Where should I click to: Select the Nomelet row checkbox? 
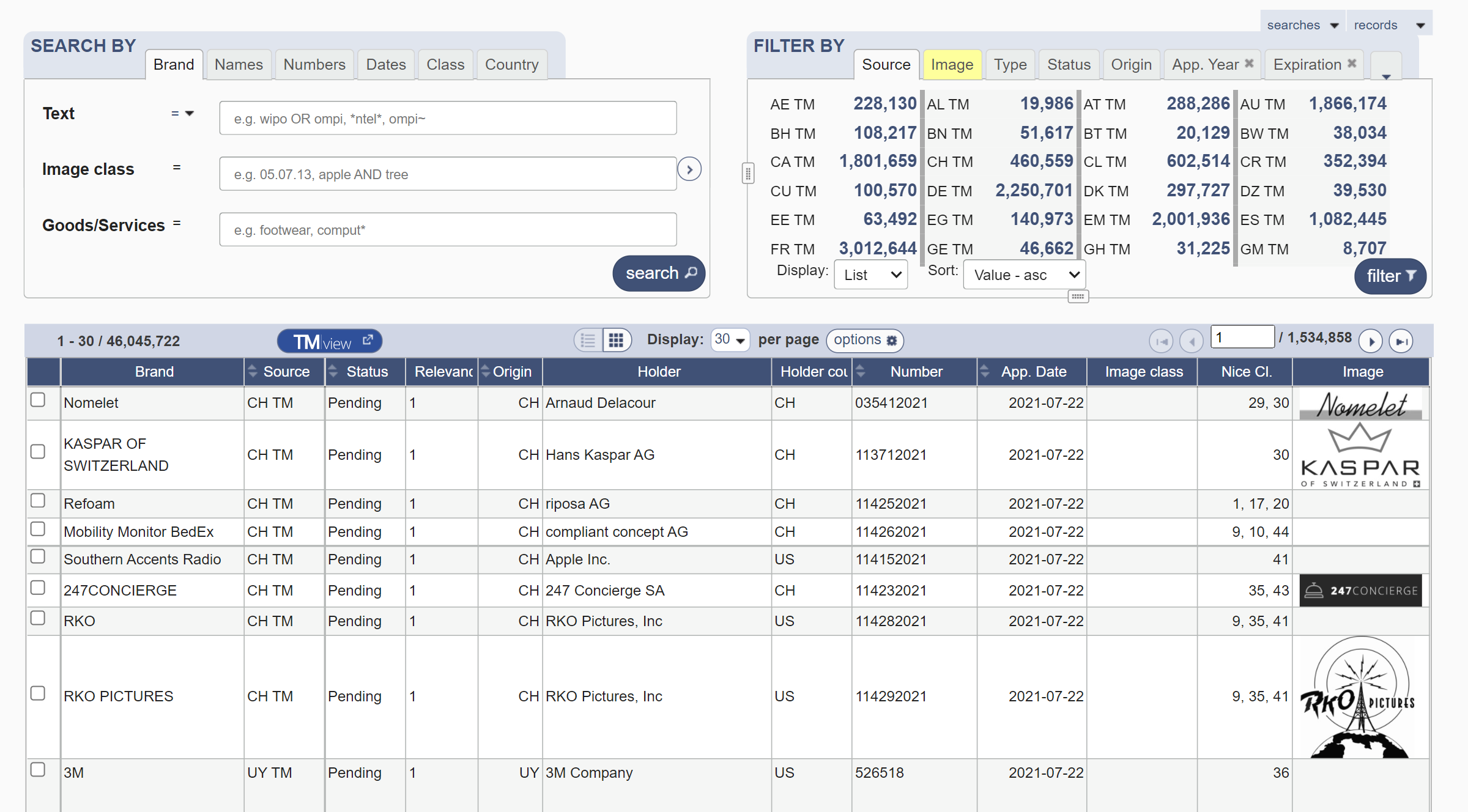[x=38, y=400]
